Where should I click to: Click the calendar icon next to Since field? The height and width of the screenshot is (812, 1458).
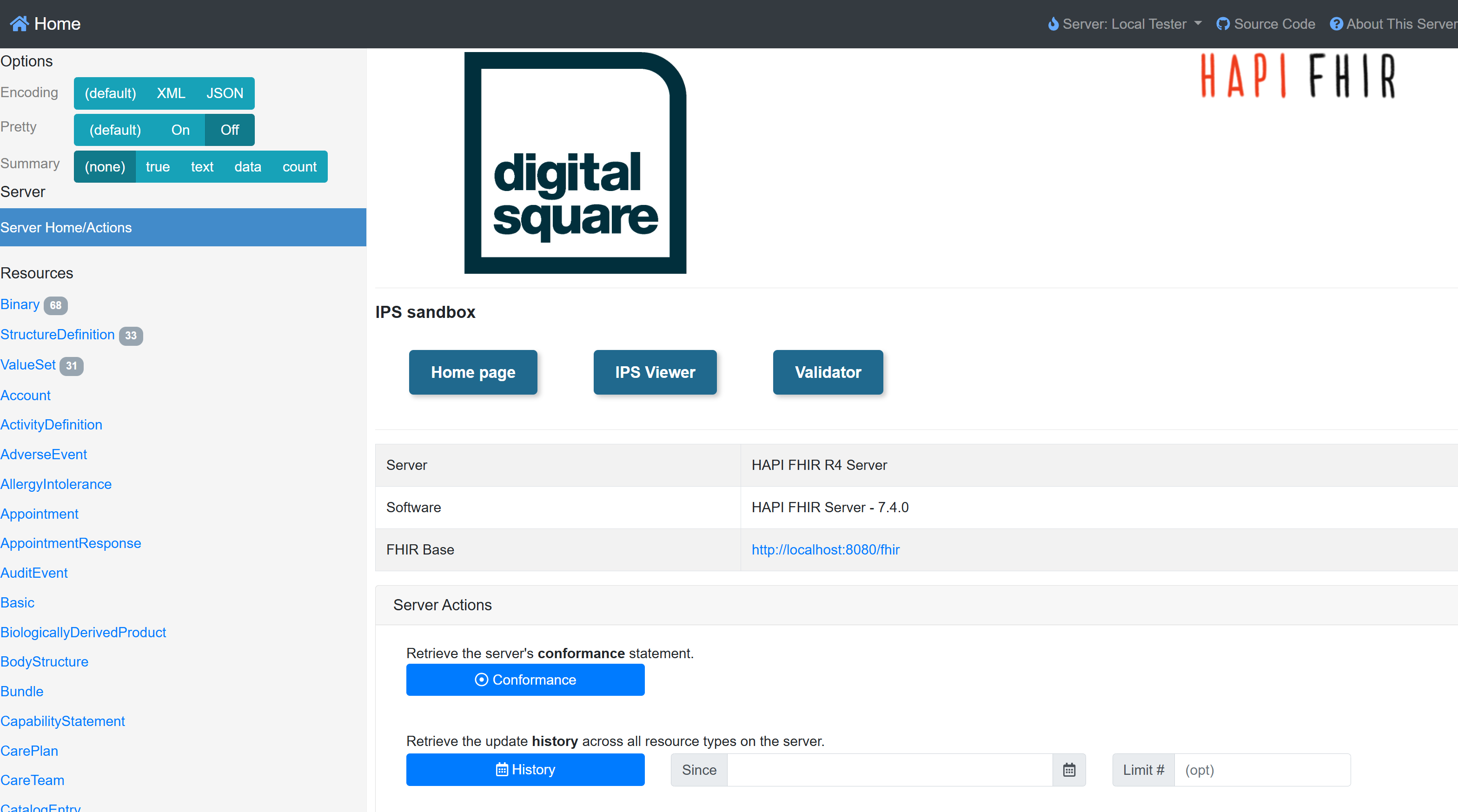[1068, 770]
